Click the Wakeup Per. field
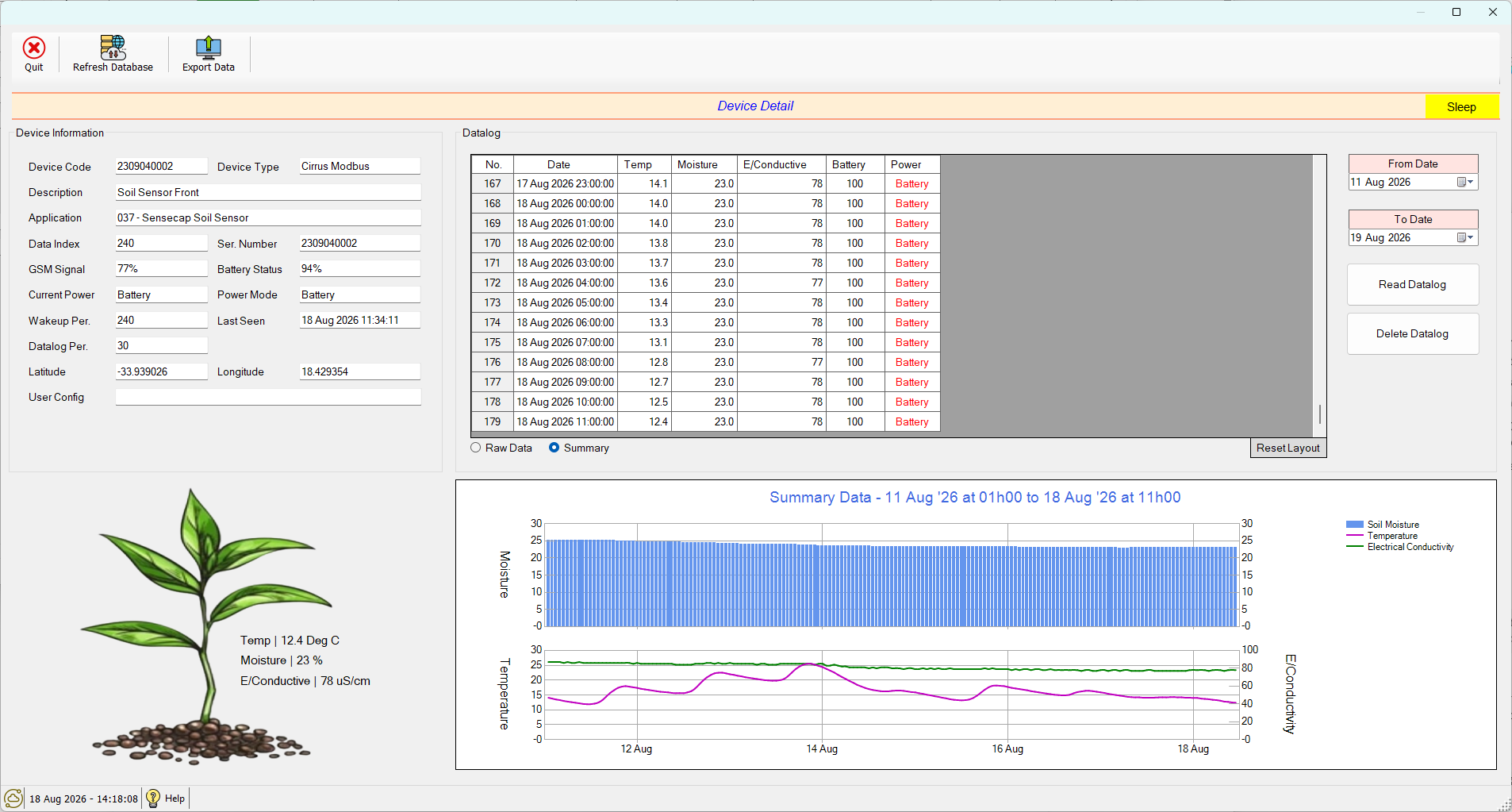The height and width of the screenshot is (812, 1512). click(161, 321)
